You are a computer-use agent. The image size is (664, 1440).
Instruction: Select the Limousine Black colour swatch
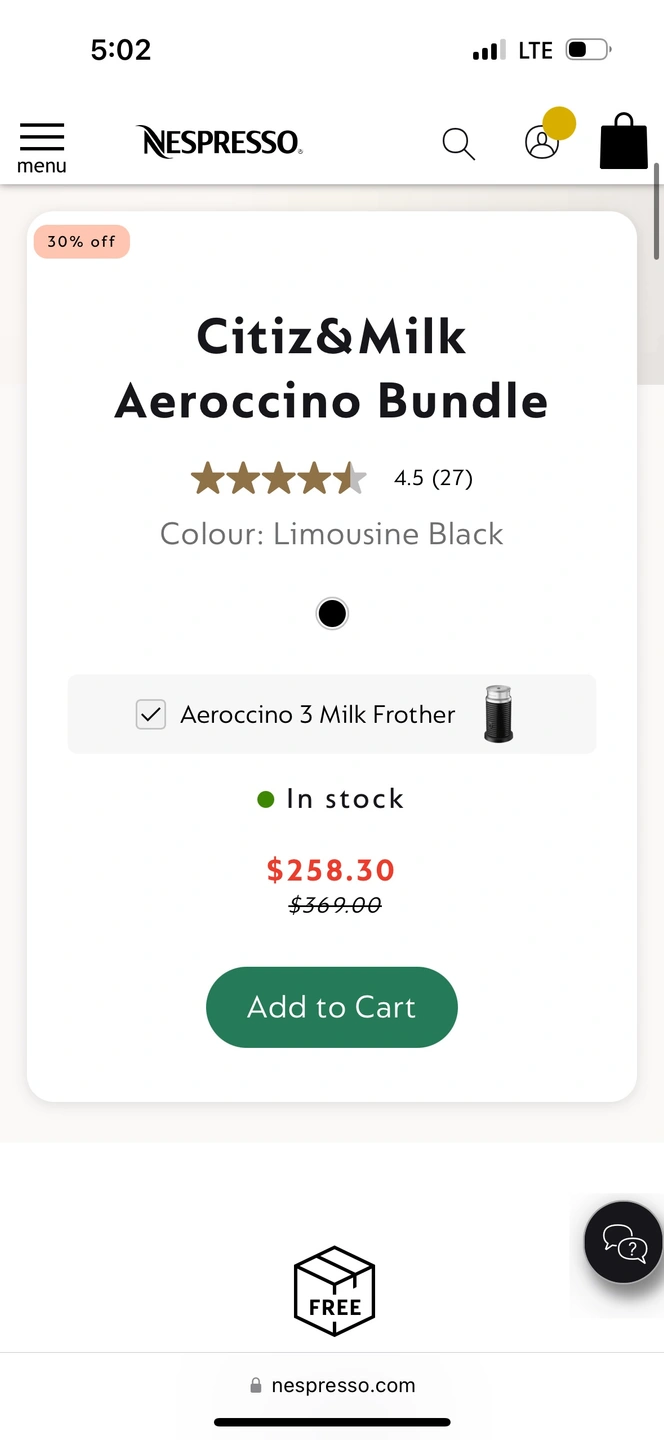click(x=332, y=613)
